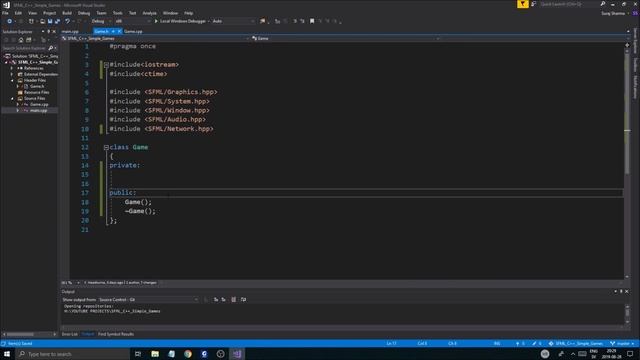
Task: Open the Debug menu
Action: coord(84,13)
